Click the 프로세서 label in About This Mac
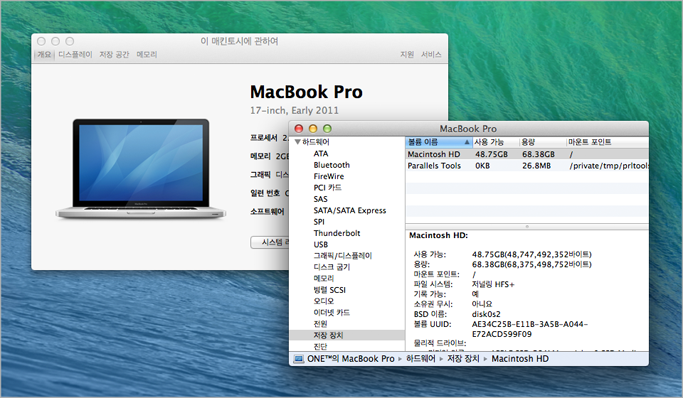 coord(264,138)
